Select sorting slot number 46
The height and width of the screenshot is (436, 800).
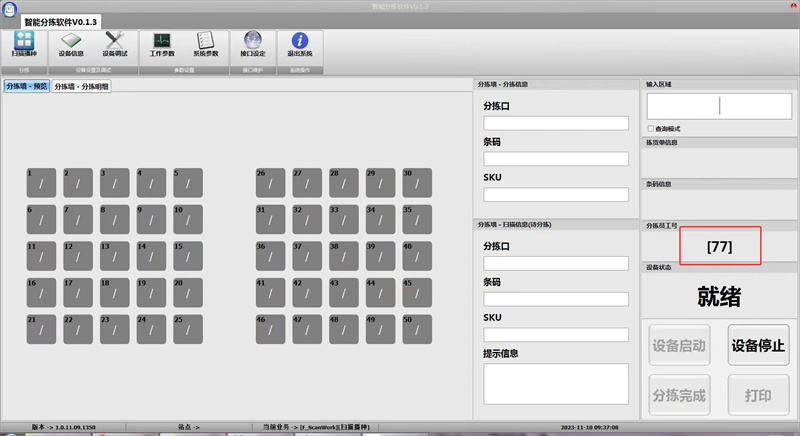[x=270, y=329]
